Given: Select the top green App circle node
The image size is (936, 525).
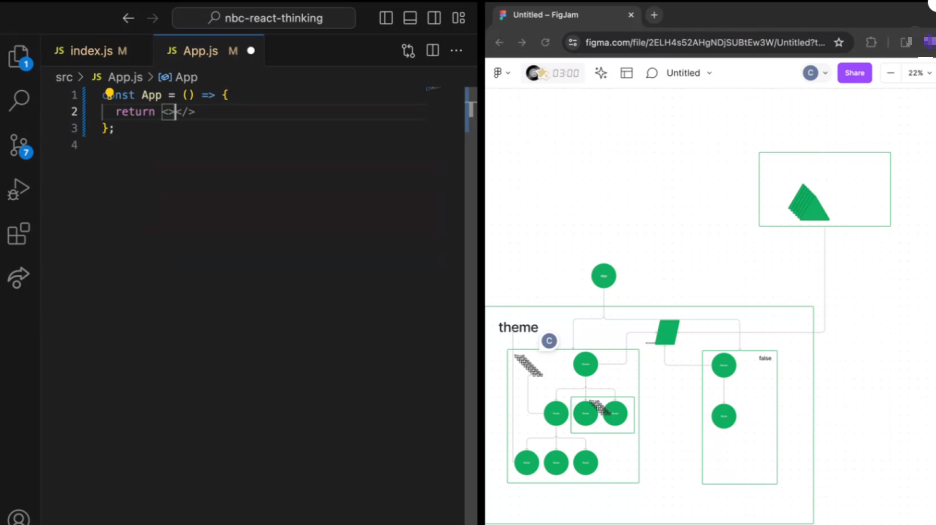Looking at the screenshot, I should click(604, 276).
